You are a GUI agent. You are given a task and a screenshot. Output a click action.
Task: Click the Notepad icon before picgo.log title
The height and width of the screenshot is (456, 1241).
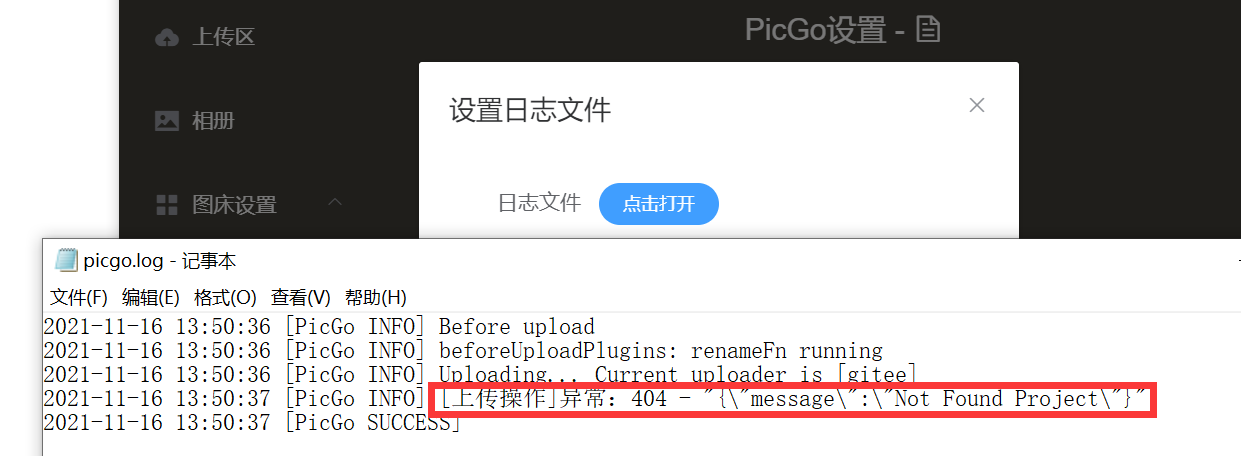coord(66,260)
